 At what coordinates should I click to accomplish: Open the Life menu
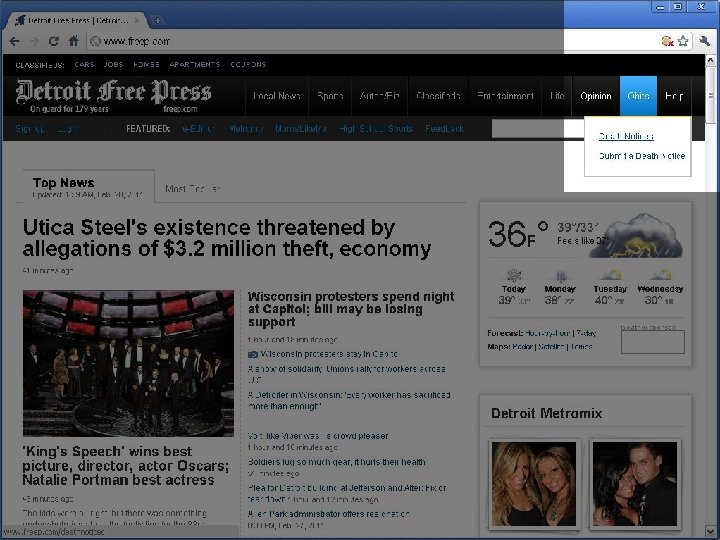pos(557,96)
